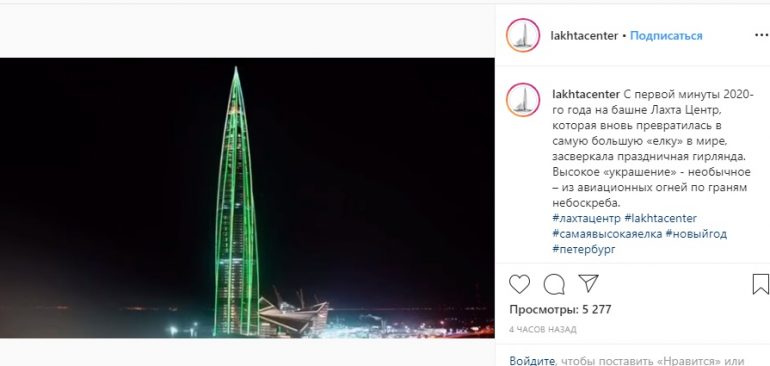The width and height of the screenshot is (770, 366).
Task: Follow via the Подписаться link
Action: (x=666, y=36)
